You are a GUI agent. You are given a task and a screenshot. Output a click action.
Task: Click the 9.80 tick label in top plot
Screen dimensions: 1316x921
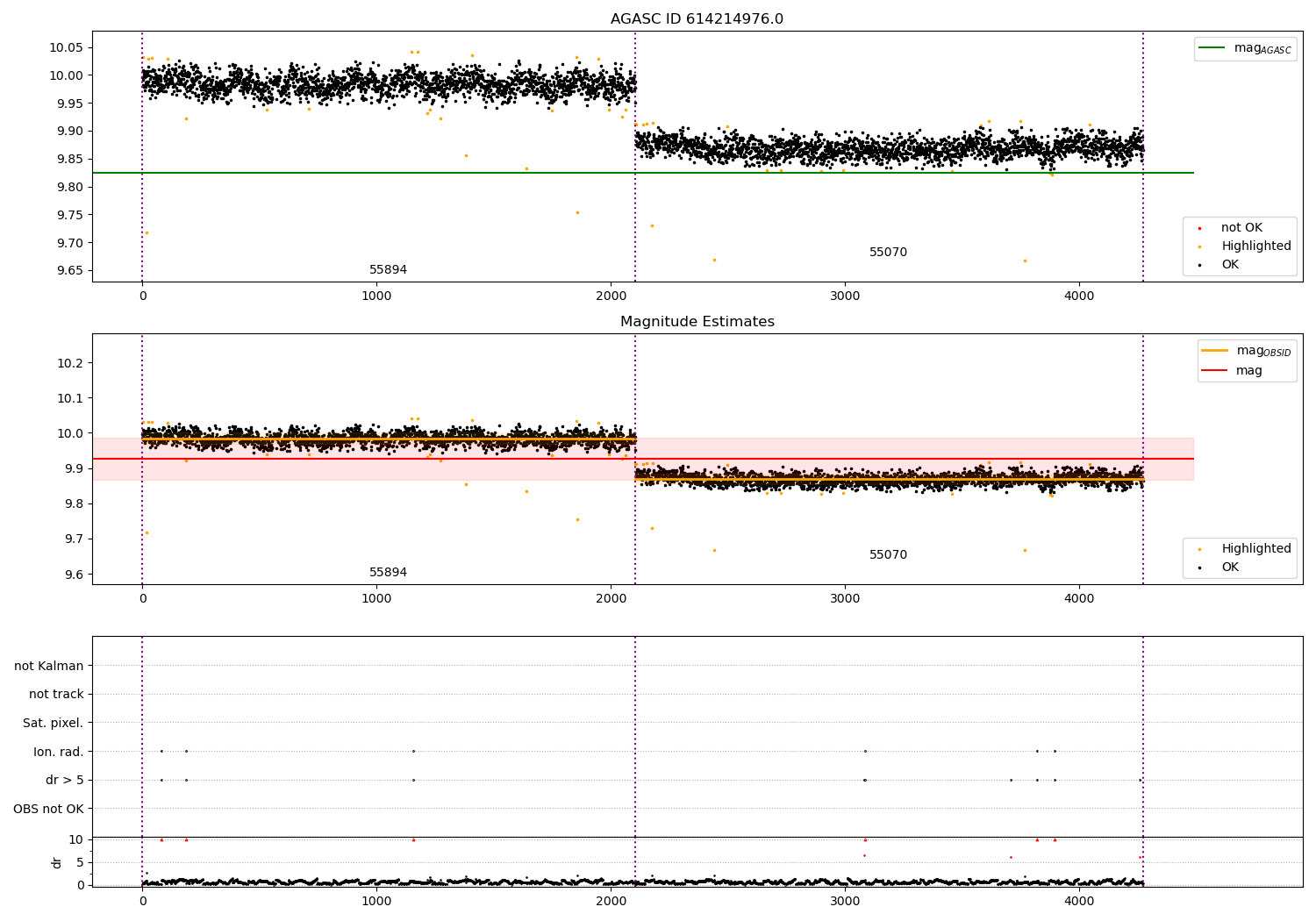[68, 187]
